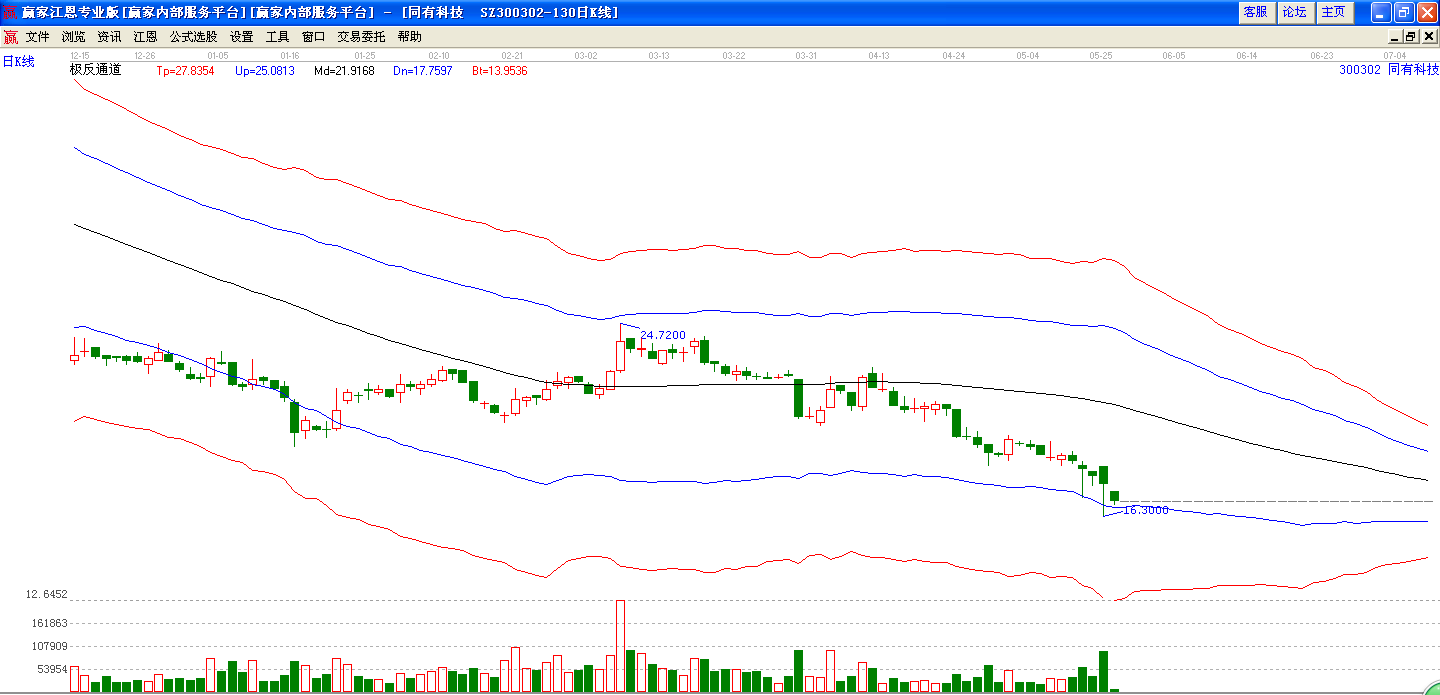Click the 日K线 period label
The width and height of the screenshot is (1440, 695).
pos(18,61)
